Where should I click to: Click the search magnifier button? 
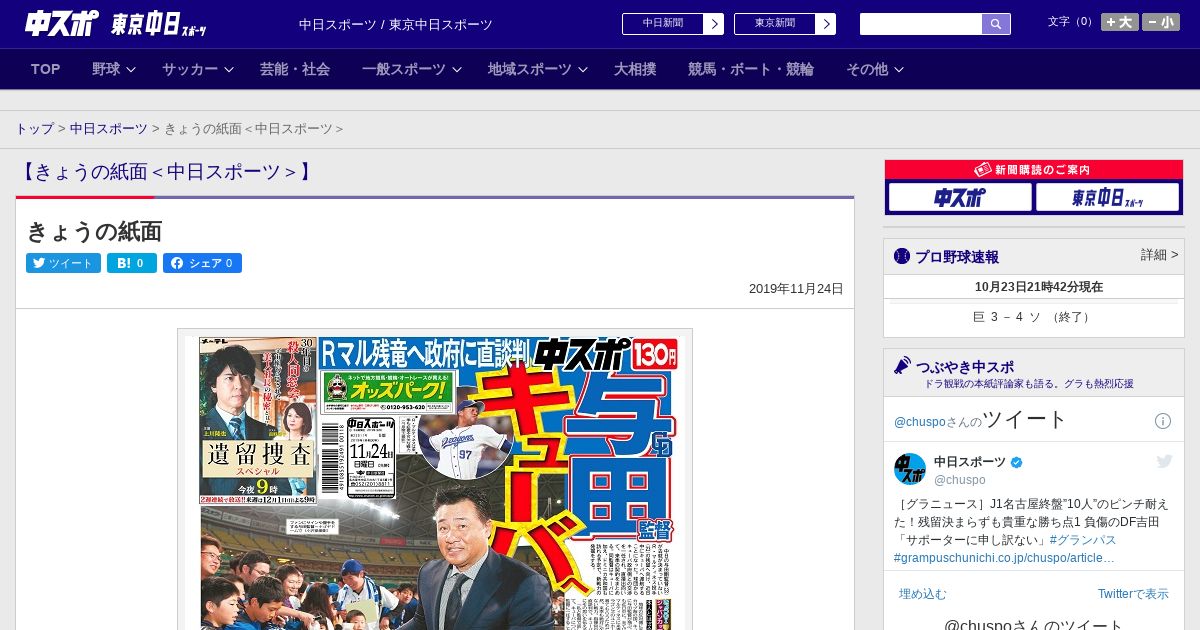click(996, 24)
